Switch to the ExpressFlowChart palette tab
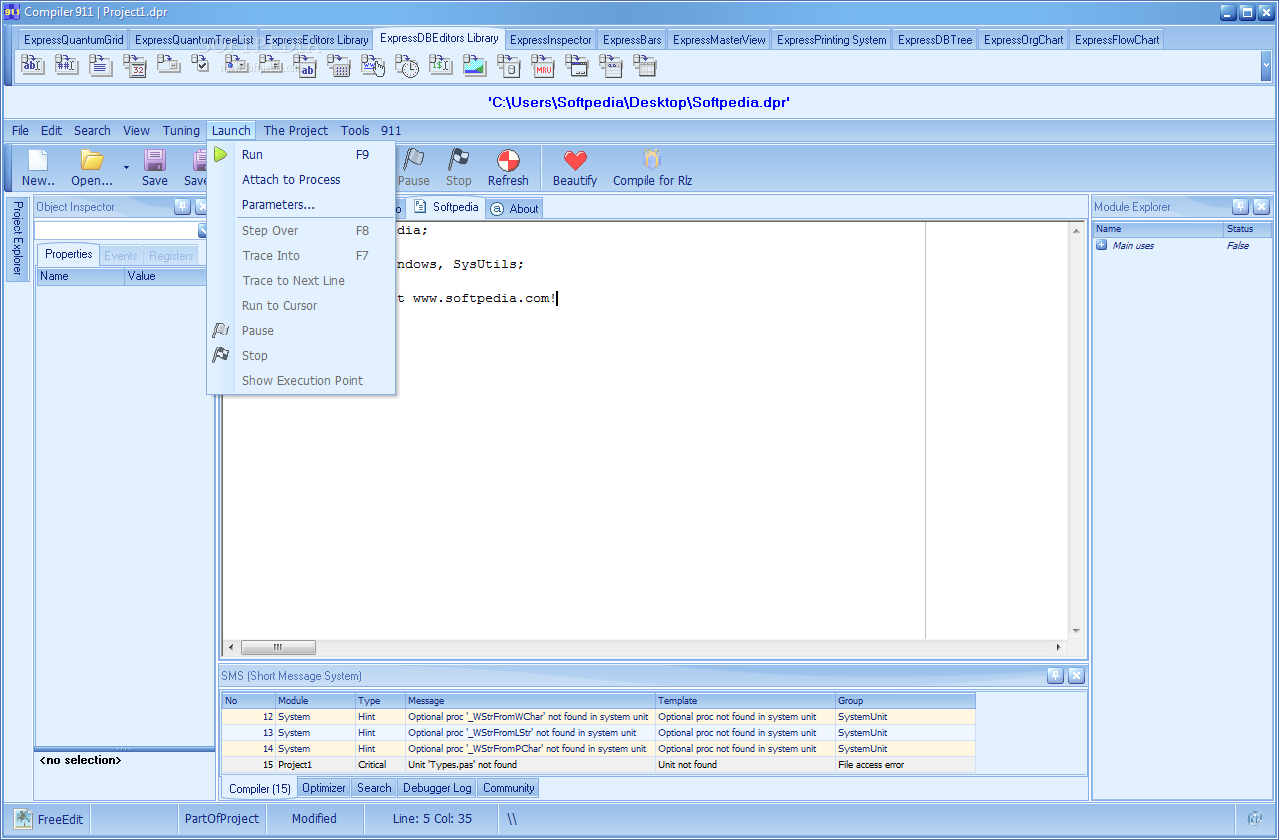 tap(1117, 40)
